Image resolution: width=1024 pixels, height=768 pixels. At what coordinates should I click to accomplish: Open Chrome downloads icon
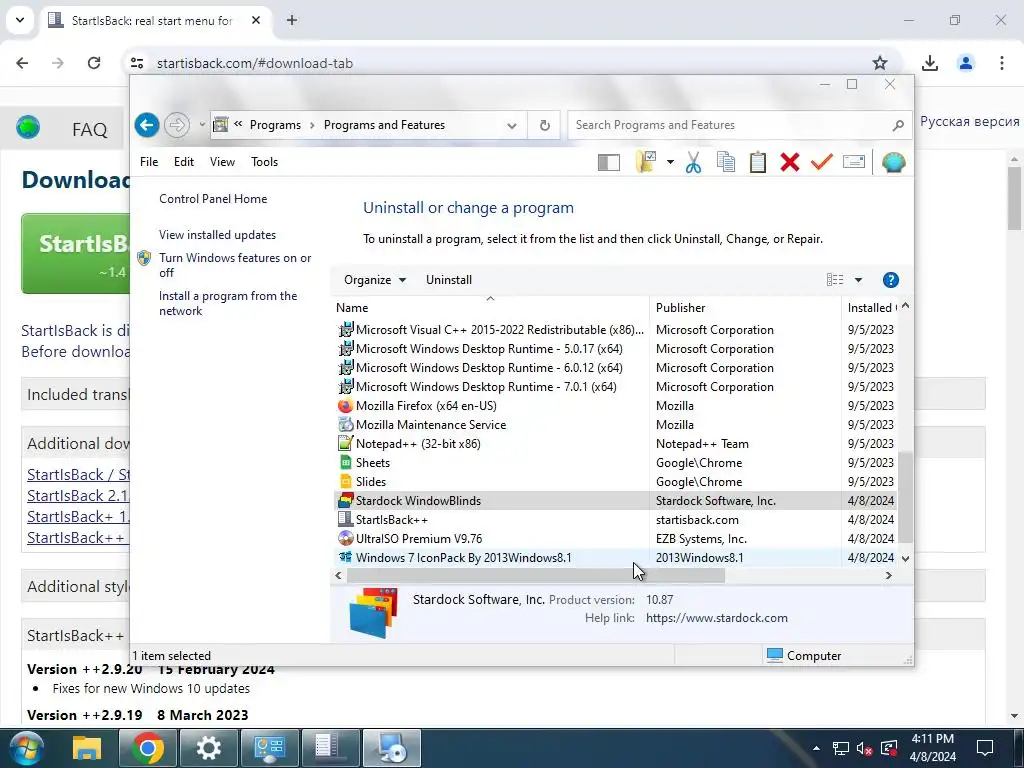coord(929,63)
